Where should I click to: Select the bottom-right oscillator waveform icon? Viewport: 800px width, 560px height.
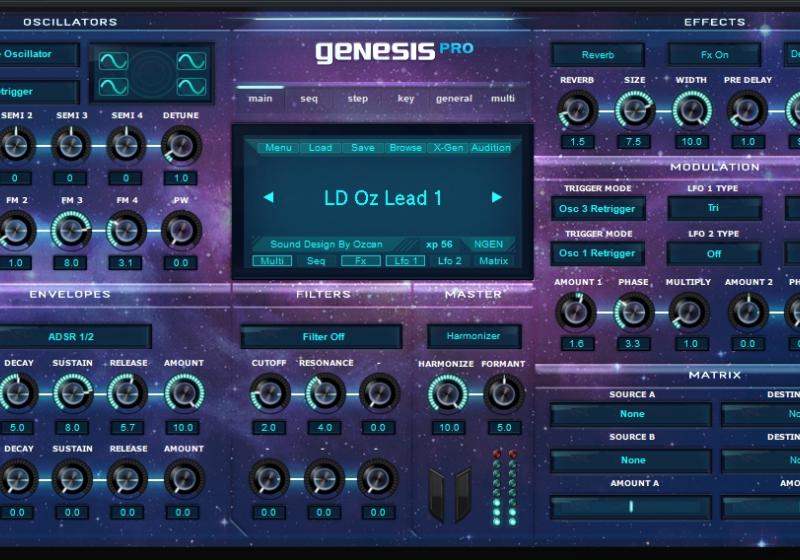point(191,87)
